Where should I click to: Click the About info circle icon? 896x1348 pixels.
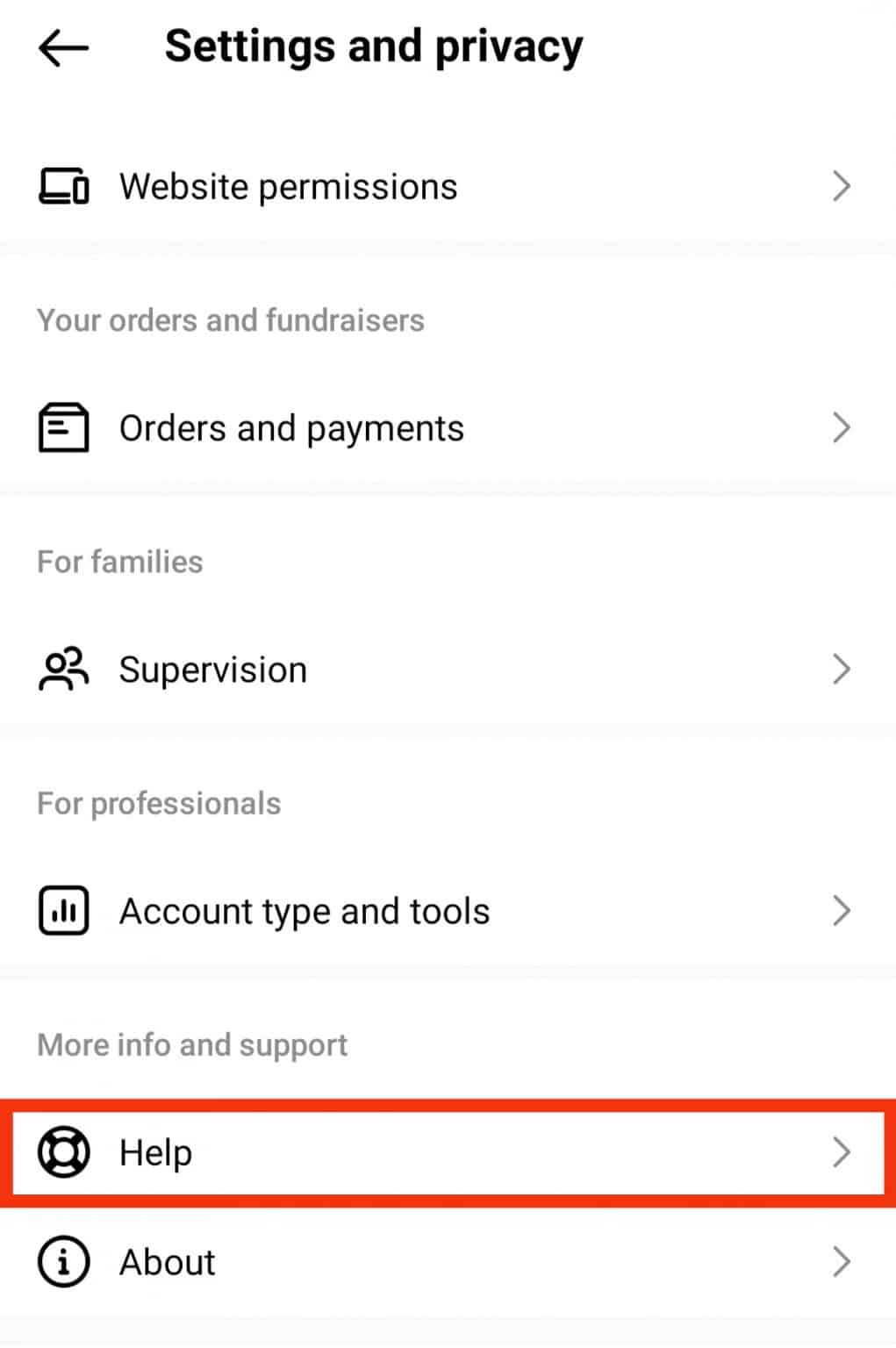63,1262
